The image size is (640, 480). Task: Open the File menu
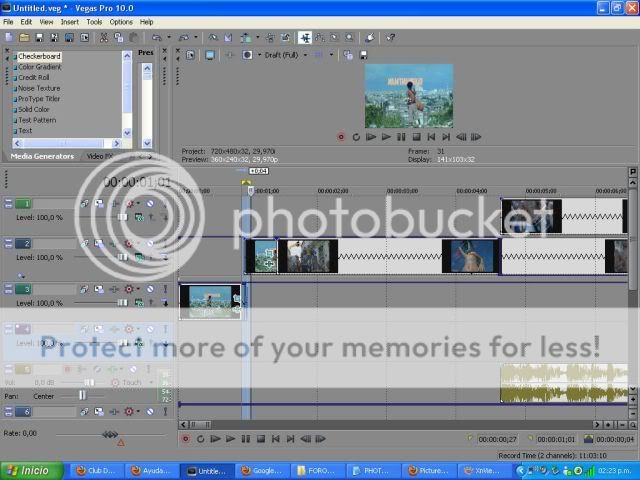[8, 22]
